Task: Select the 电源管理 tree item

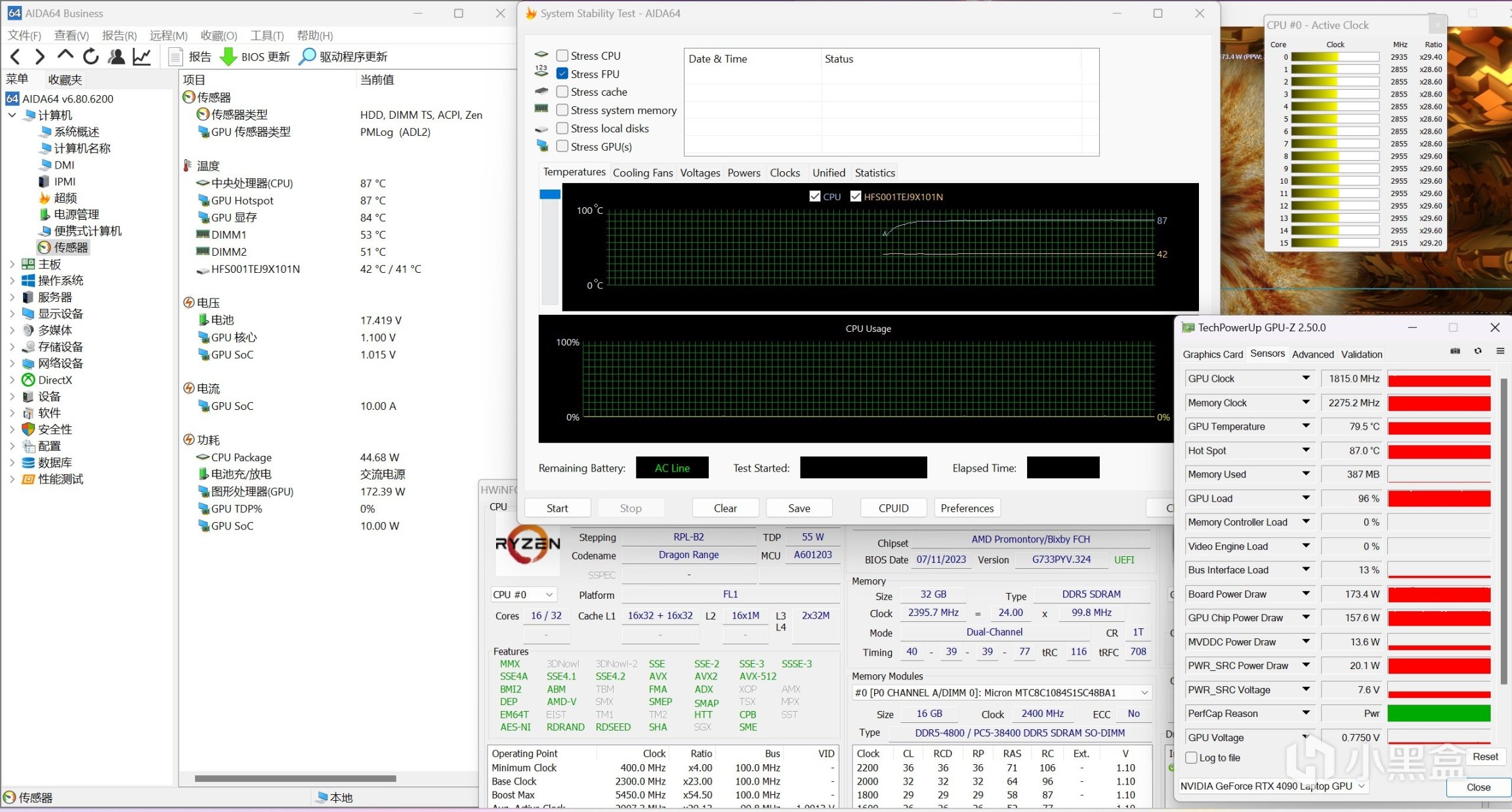Action: click(76, 214)
